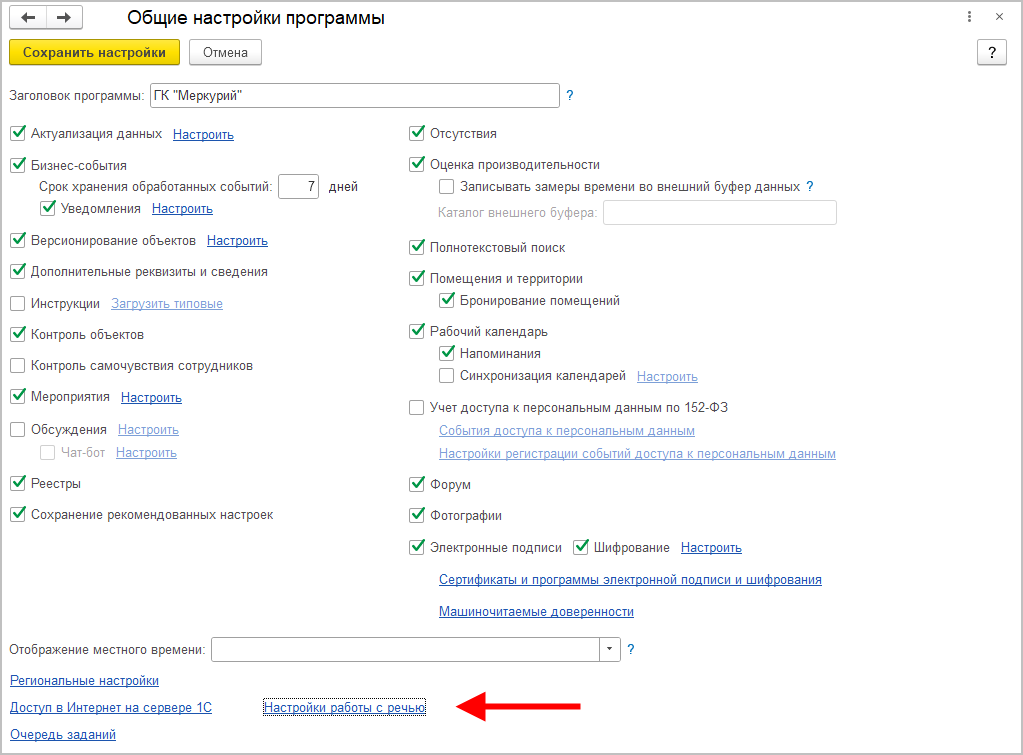
Task: Enable the Инструкции checkbox
Action: (x=18, y=304)
